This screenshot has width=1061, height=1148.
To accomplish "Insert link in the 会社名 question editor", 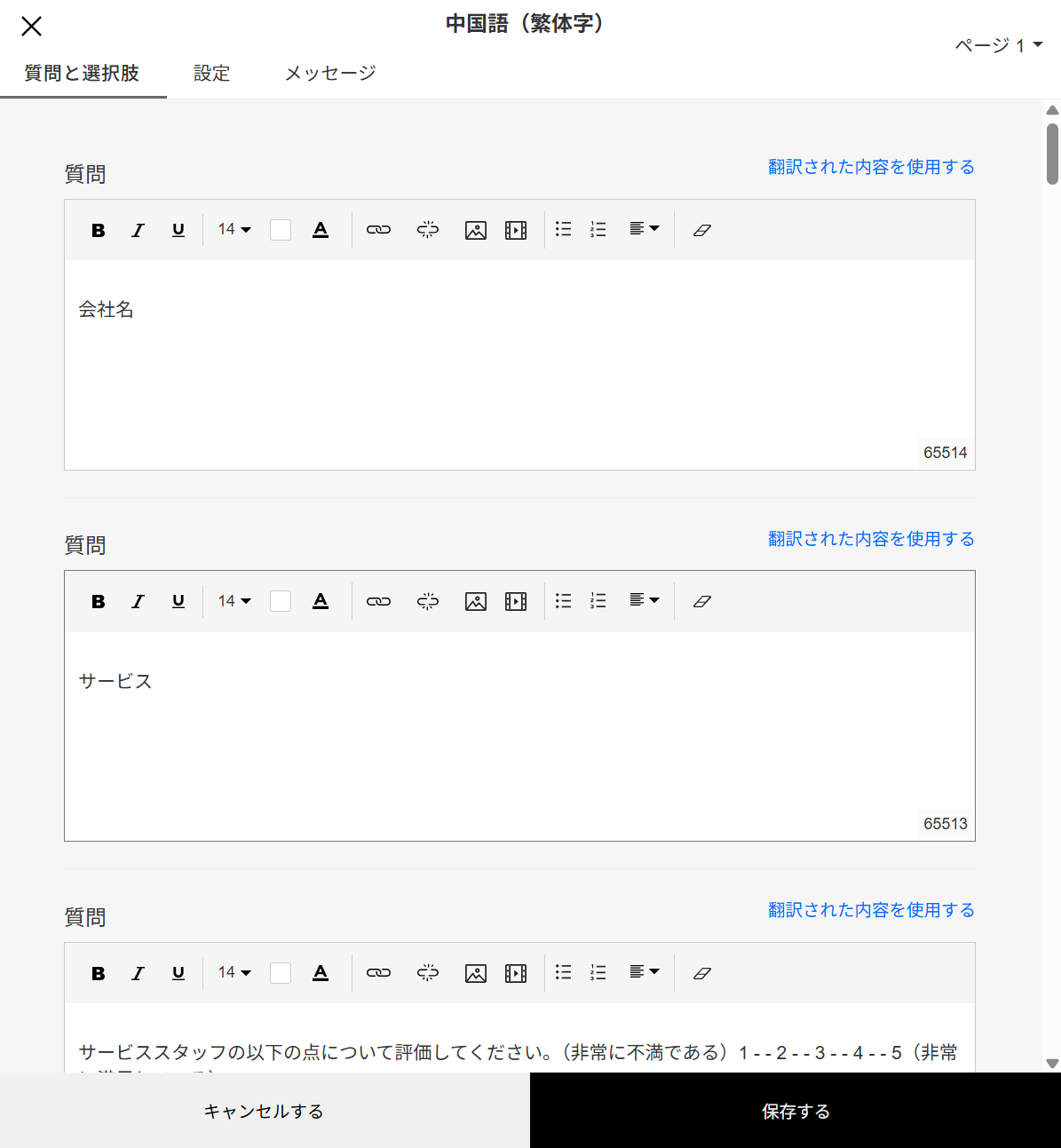I will pos(378,230).
